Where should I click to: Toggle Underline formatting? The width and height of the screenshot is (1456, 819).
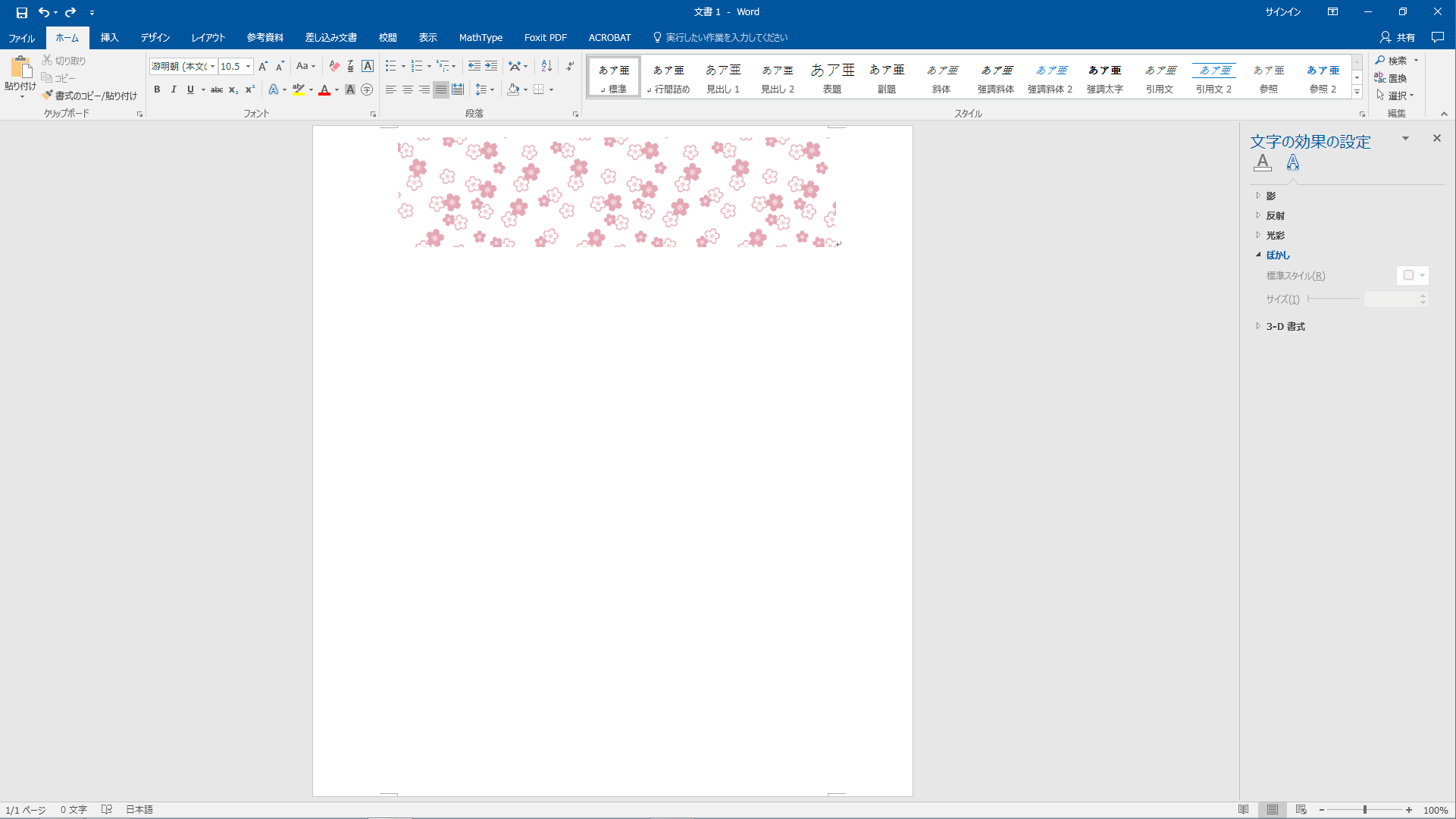pyautogui.click(x=190, y=89)
